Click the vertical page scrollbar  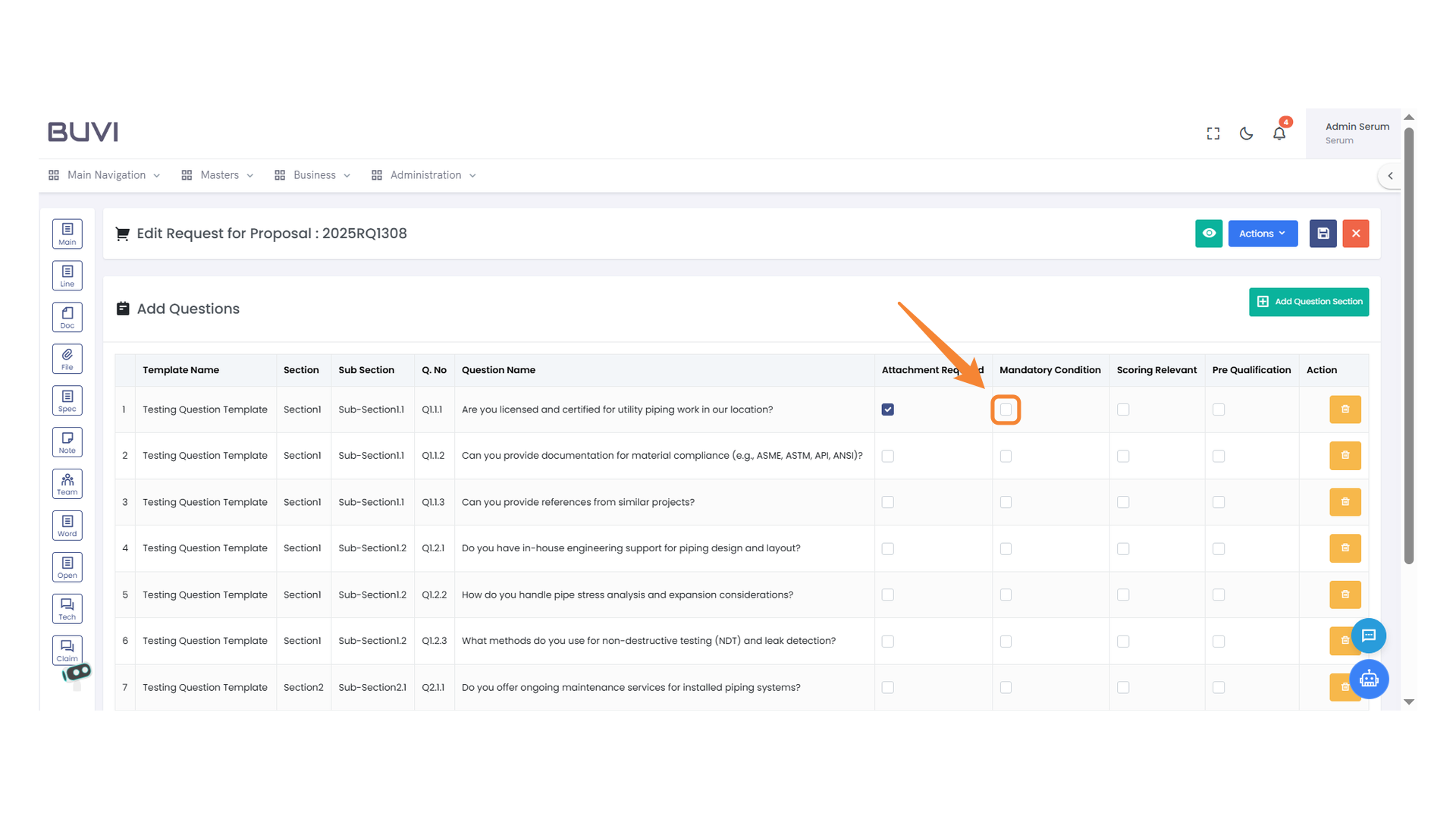1409,345
